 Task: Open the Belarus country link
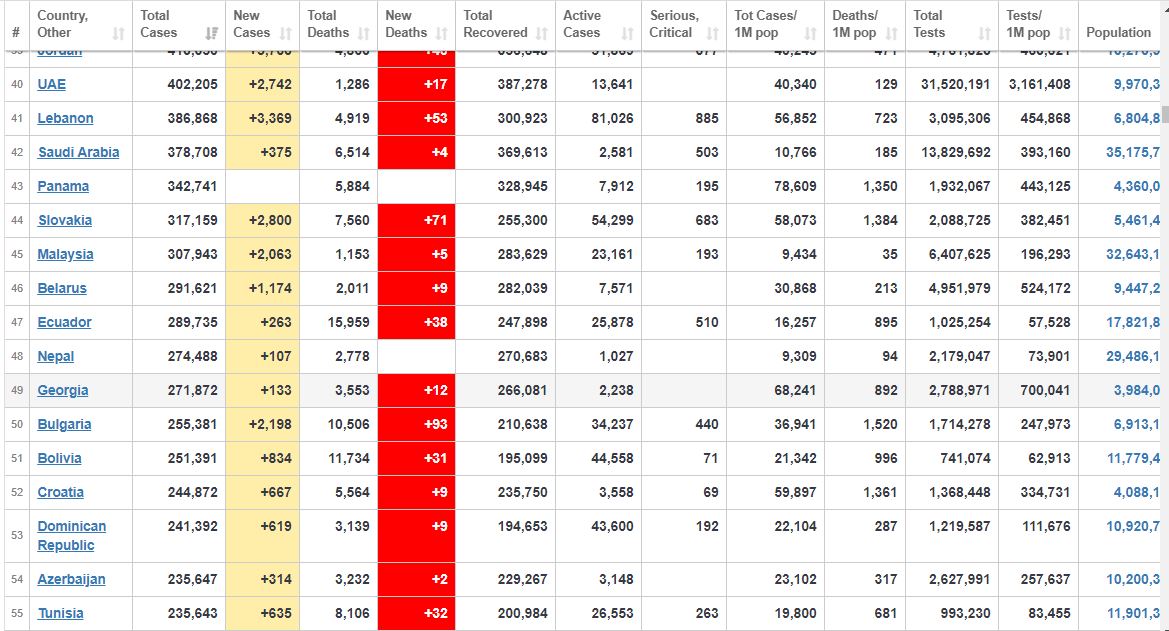tap(62, 288)
